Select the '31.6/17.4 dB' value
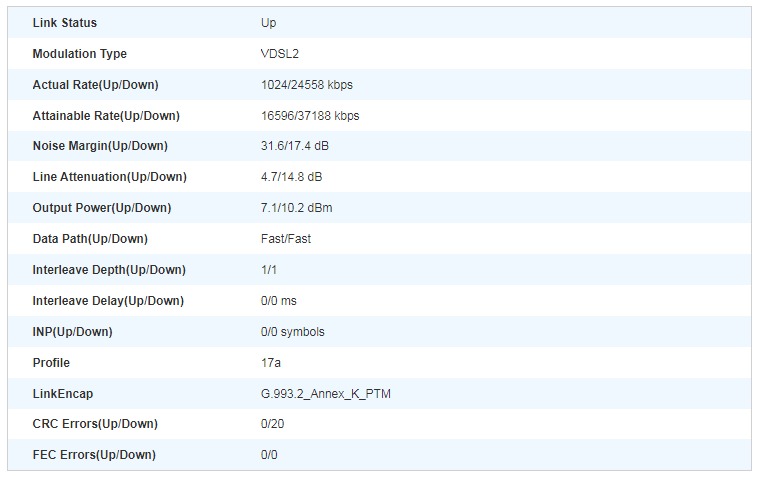Screen dimensions: 768x479 (295, 146)
